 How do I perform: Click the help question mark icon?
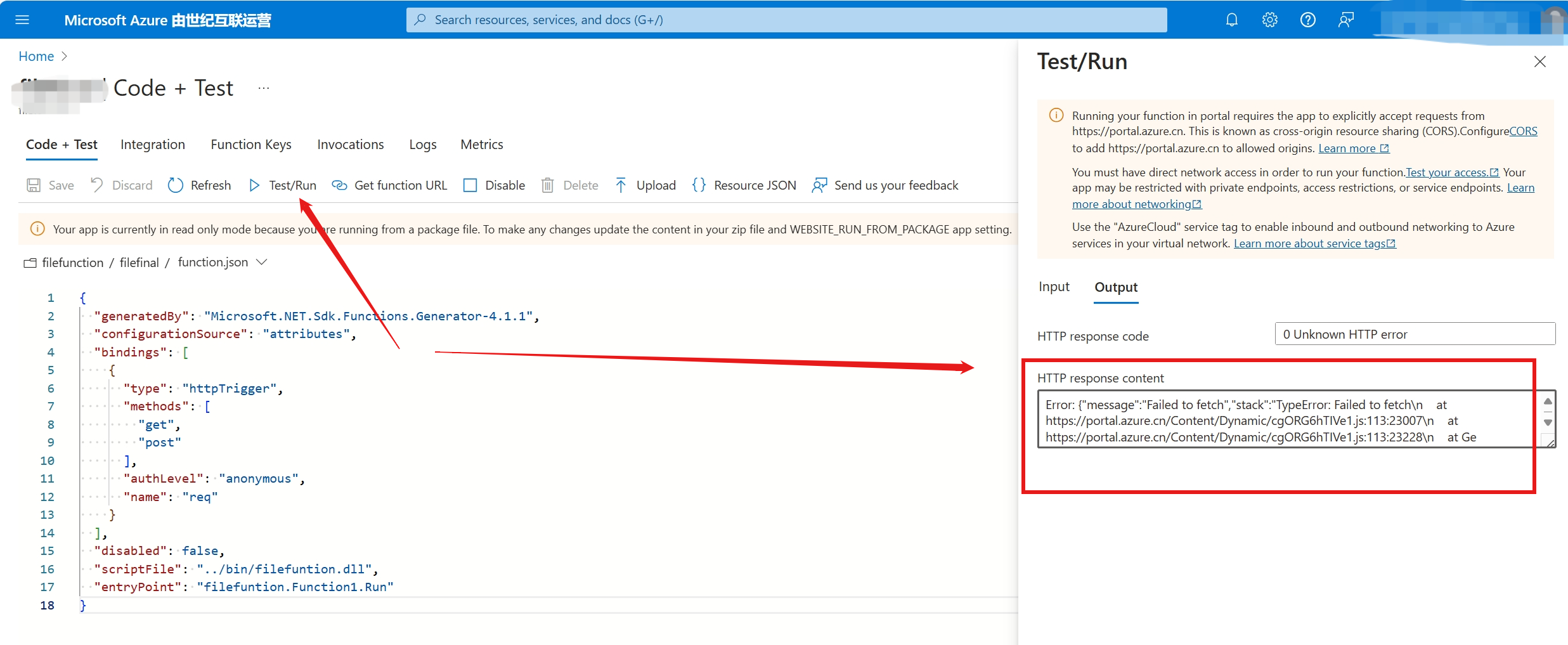(1307, 20)
